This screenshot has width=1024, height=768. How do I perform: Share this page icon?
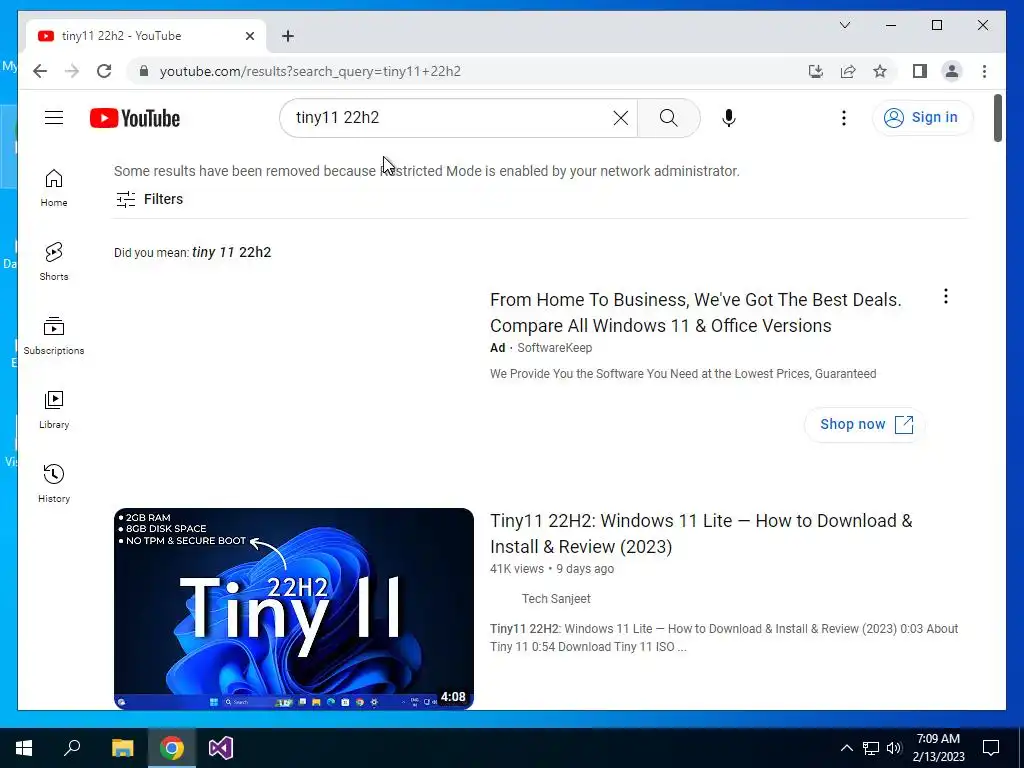tap(848, 71)
